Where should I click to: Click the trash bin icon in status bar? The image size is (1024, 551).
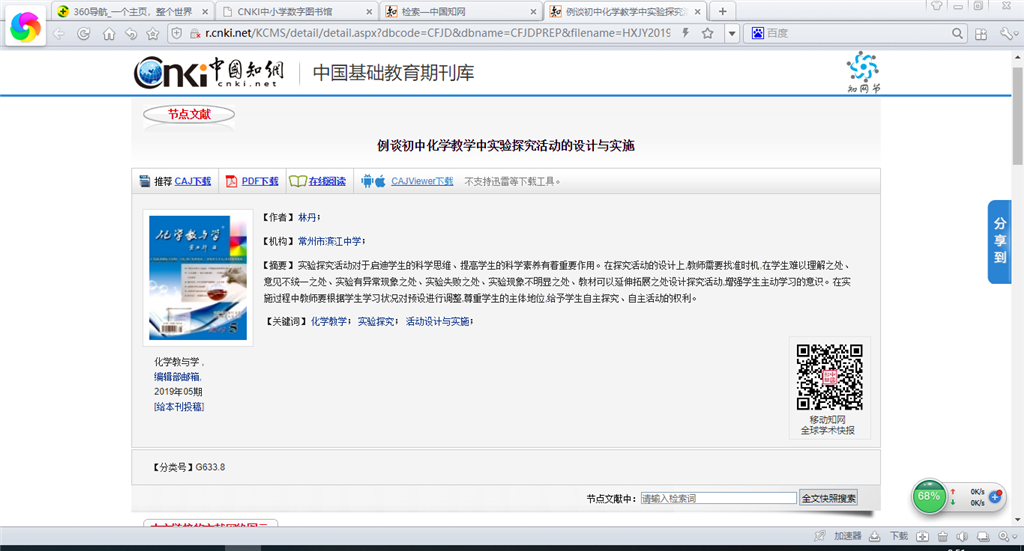[x=942, y=537]
